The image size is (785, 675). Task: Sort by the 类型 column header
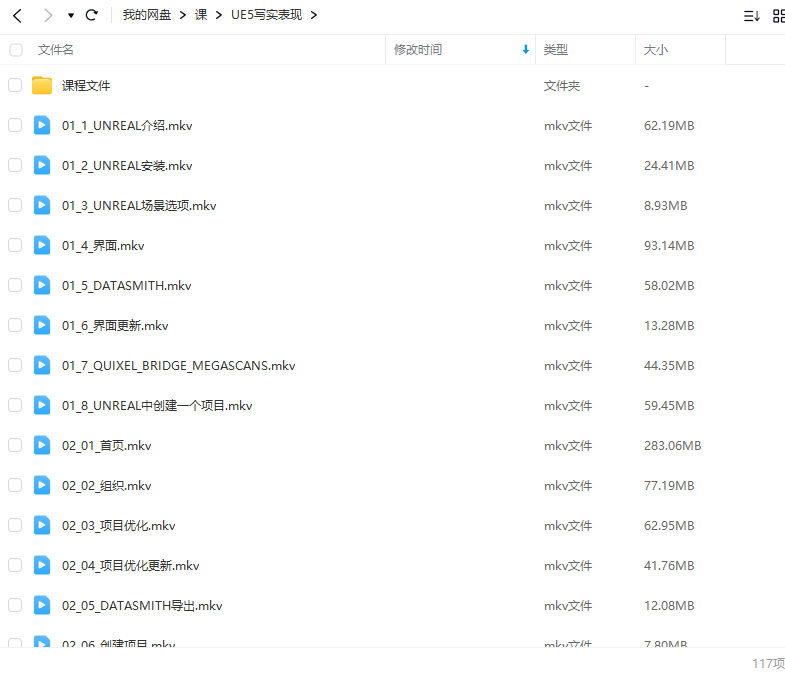(x=556, y=49)
